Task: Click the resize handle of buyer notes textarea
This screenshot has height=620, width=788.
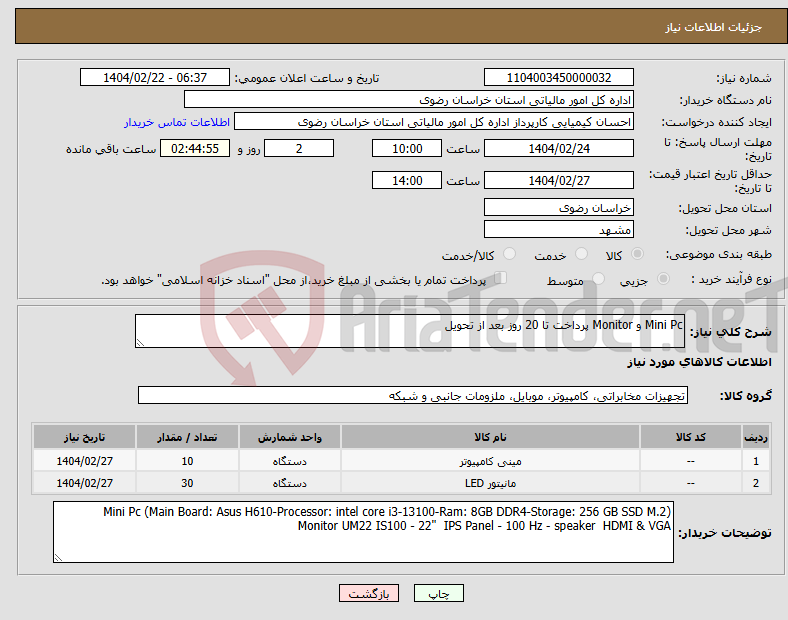Action: click(x=58, y=558)
